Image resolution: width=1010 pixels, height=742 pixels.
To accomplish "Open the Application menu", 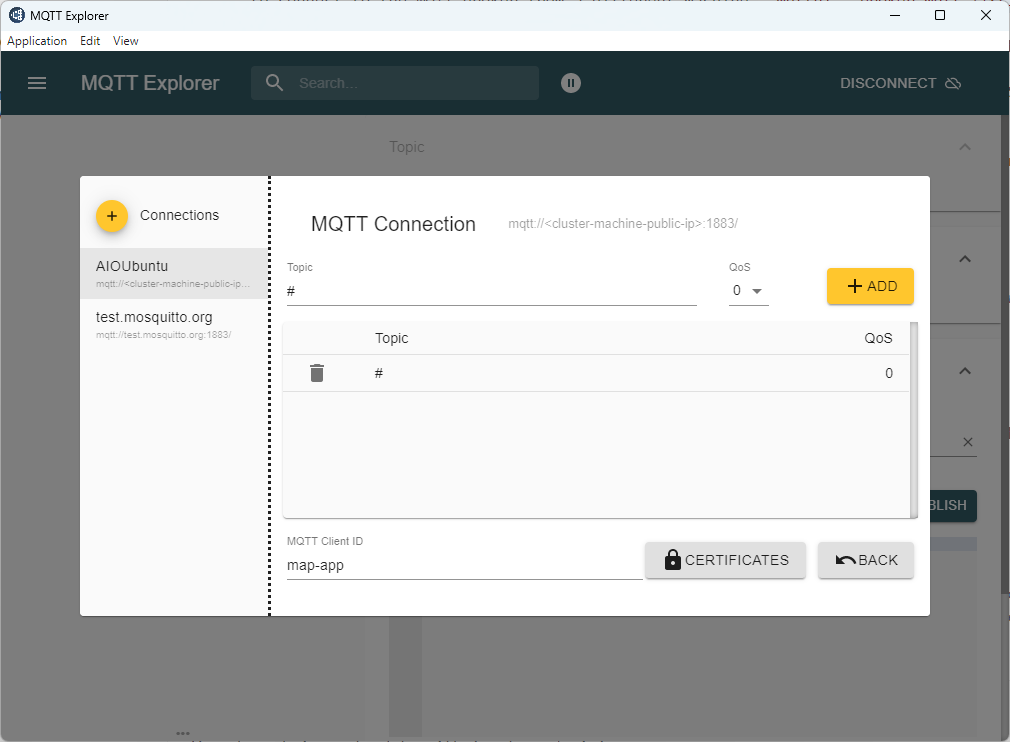I will coord(37,40).
